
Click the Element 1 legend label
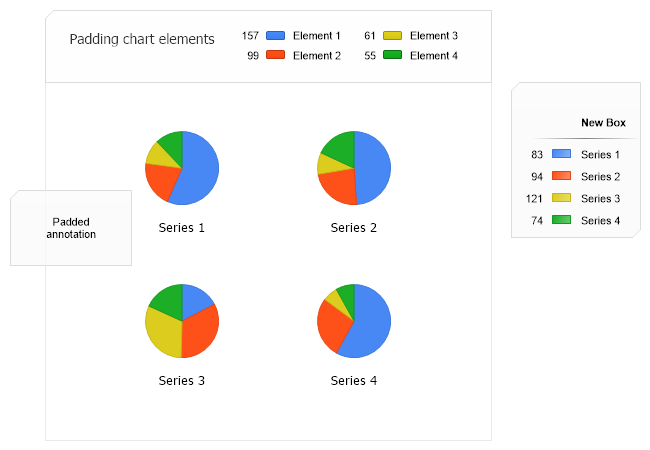point(317,36)
